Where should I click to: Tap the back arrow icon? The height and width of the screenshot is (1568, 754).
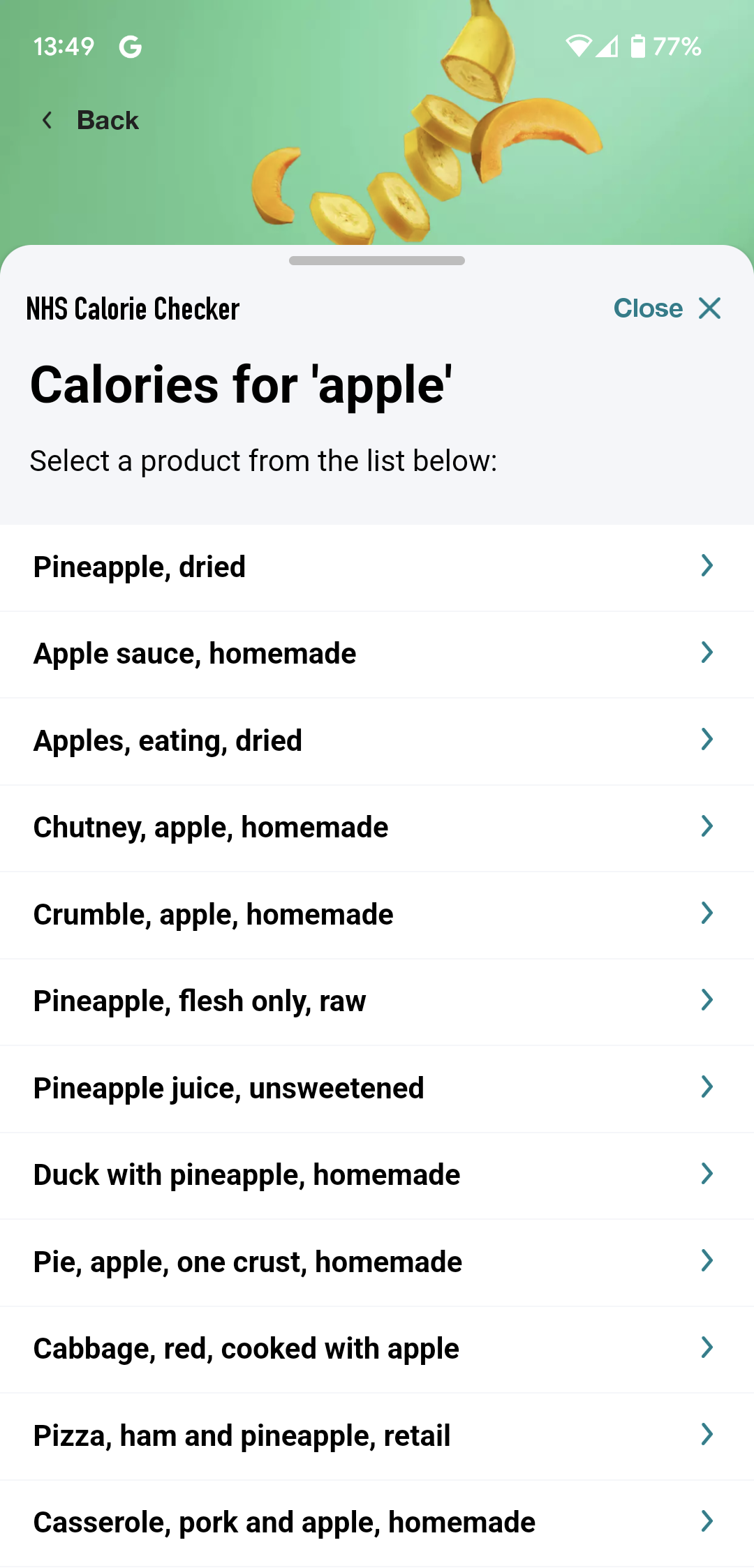point(47,121)
